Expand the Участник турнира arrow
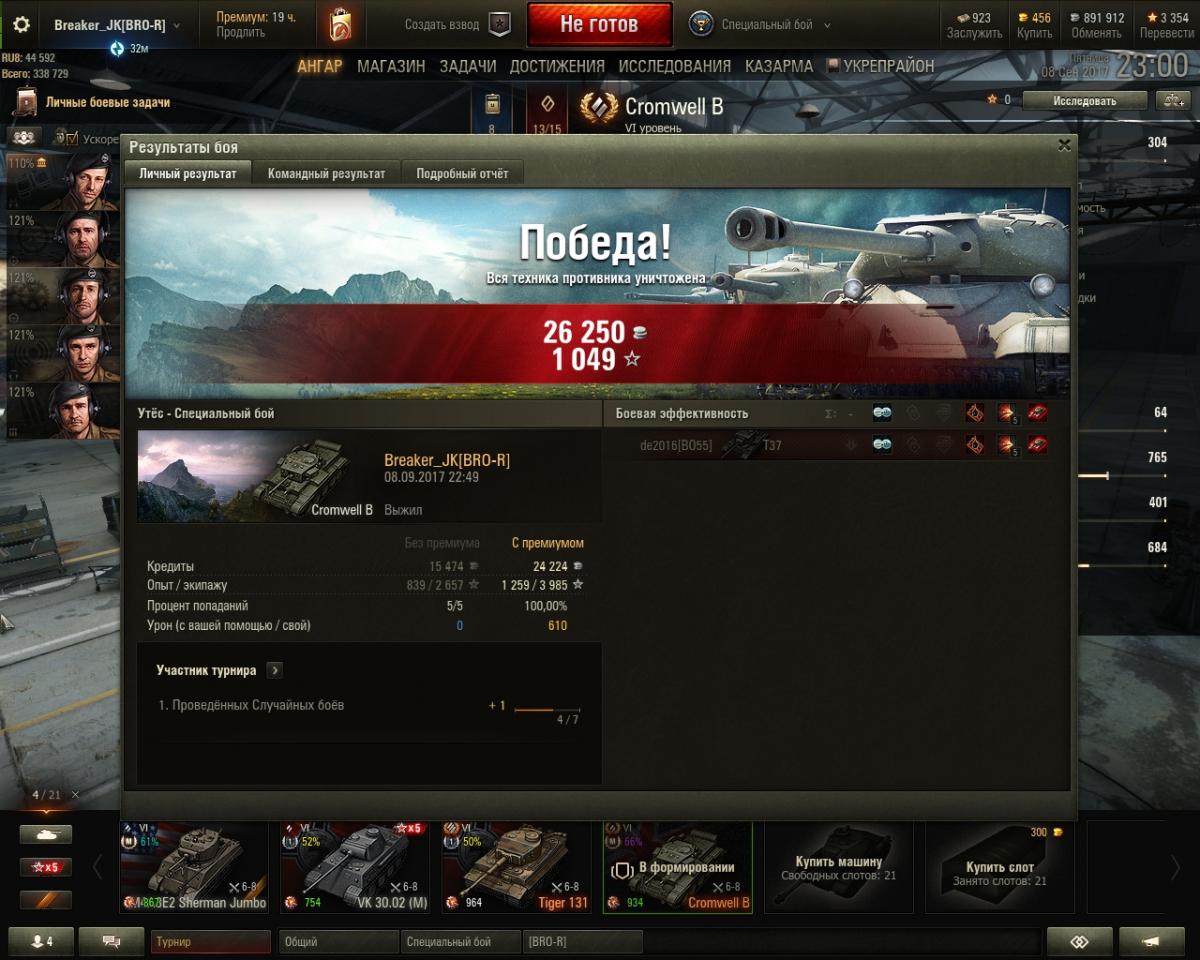 pyautogui.click(x=275, y=670)
